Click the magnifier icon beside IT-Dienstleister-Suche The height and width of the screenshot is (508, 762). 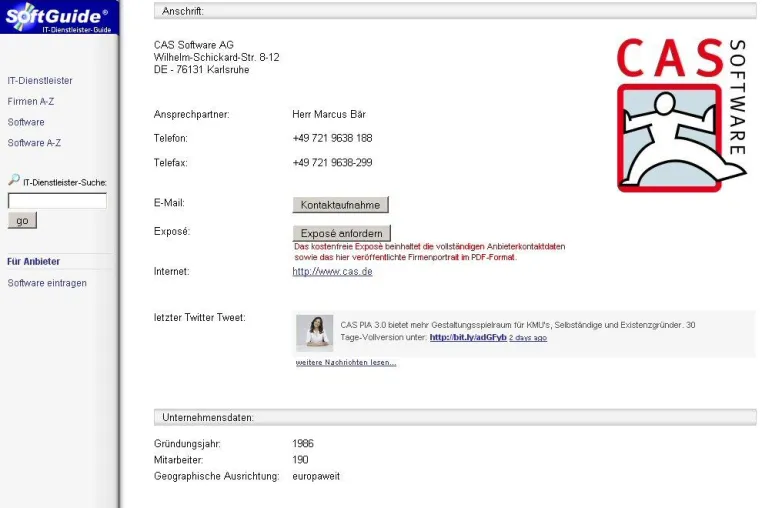pos(14,180)
